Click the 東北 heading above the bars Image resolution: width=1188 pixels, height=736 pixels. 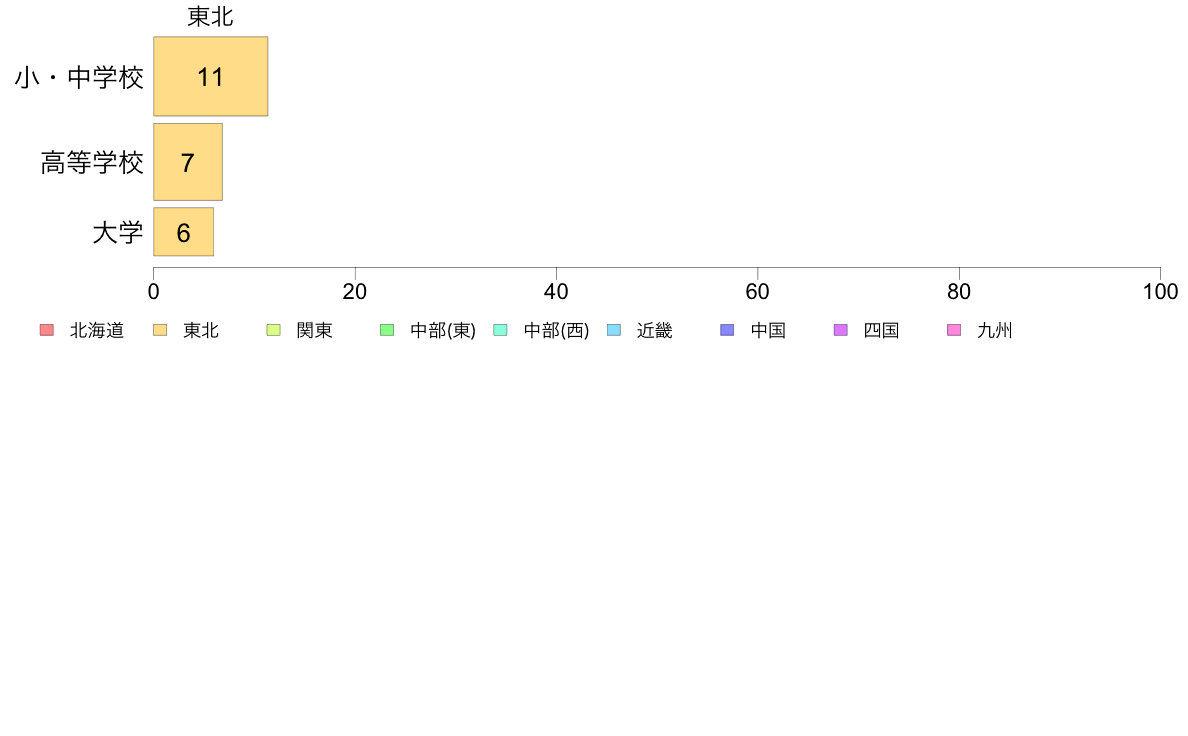coord(211,17)
